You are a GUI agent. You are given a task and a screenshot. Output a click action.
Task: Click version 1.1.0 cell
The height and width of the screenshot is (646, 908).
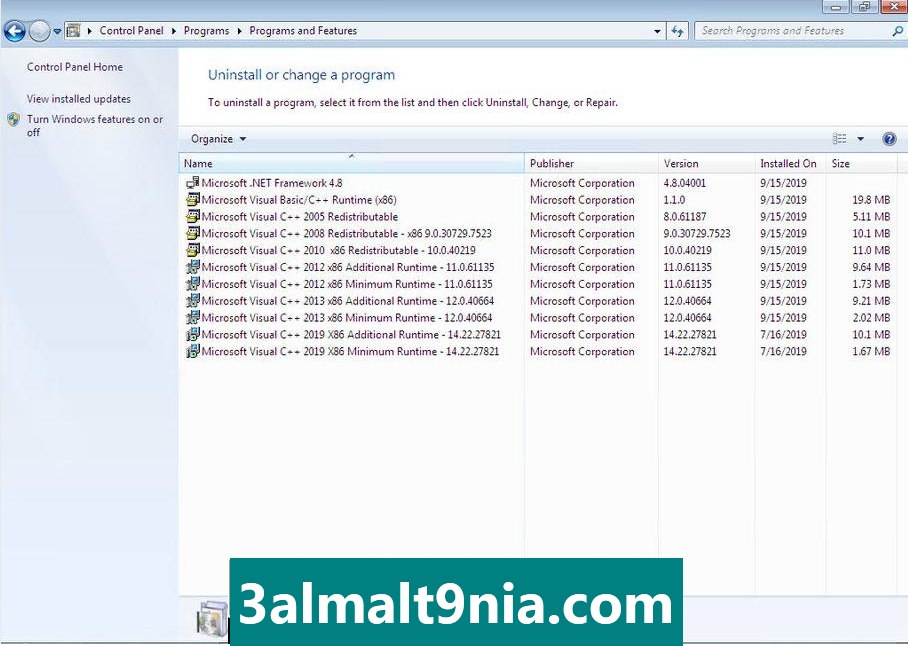coord(674,200)
